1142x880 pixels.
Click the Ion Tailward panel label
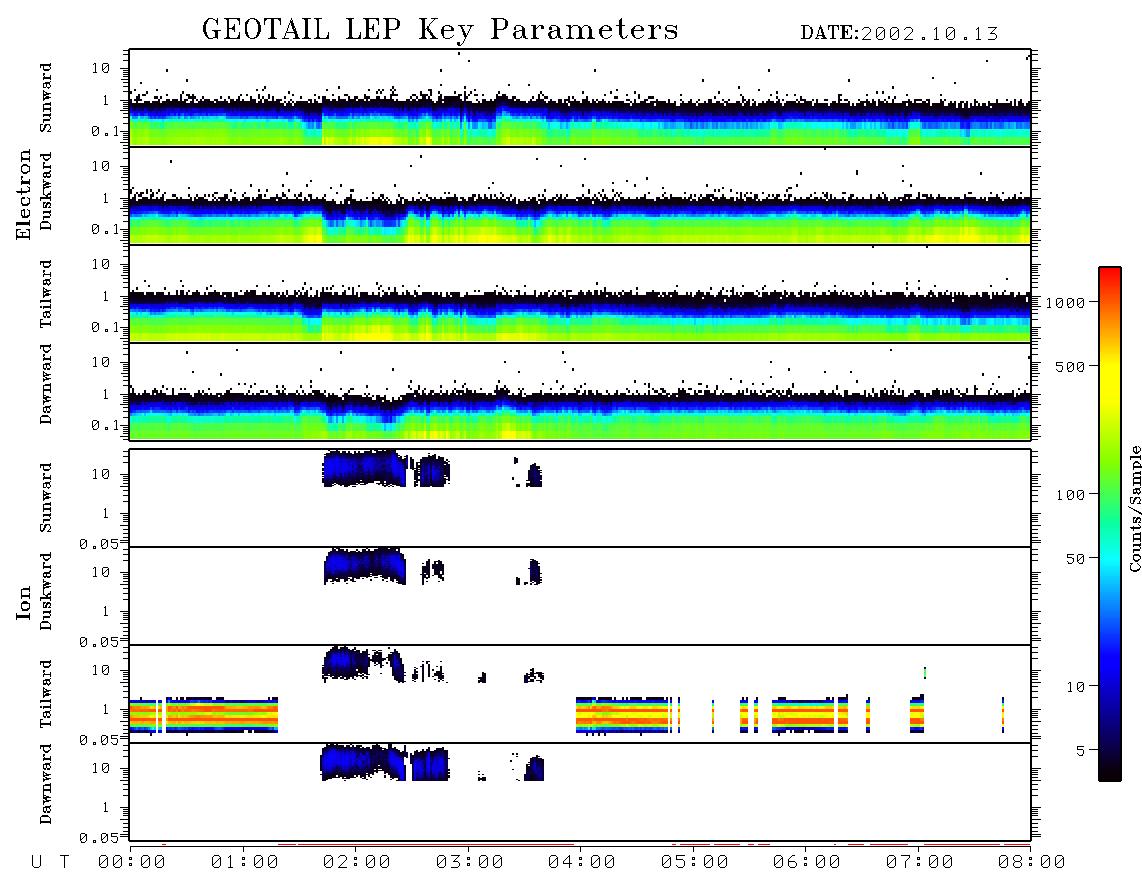pyautogui.click(x=46, y=694)
